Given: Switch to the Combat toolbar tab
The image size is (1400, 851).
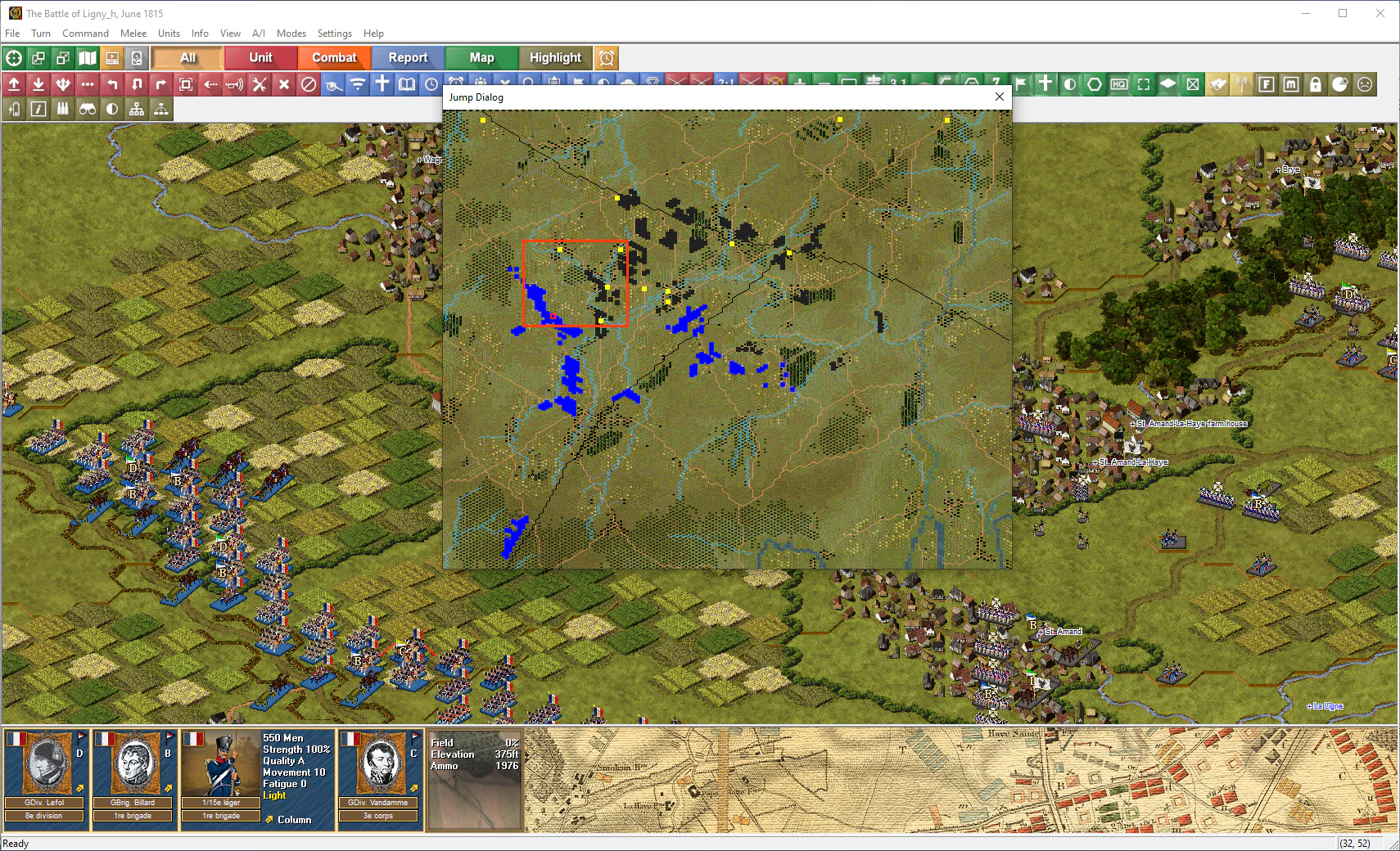Looking at the screenshot, I should [x=334, y=58].
